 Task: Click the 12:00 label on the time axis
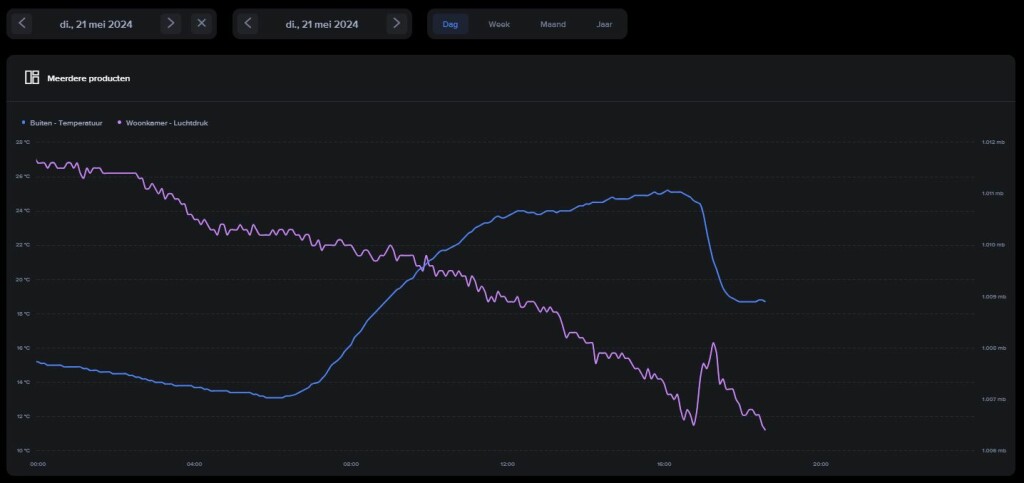tap(508, 464)
